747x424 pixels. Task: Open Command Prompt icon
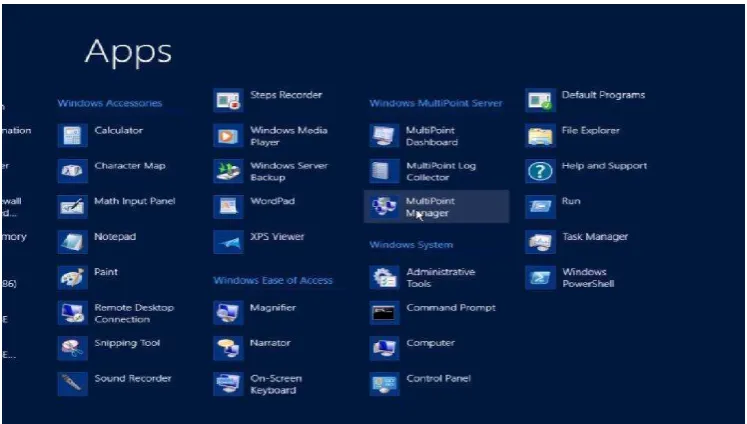click(384, 313)
